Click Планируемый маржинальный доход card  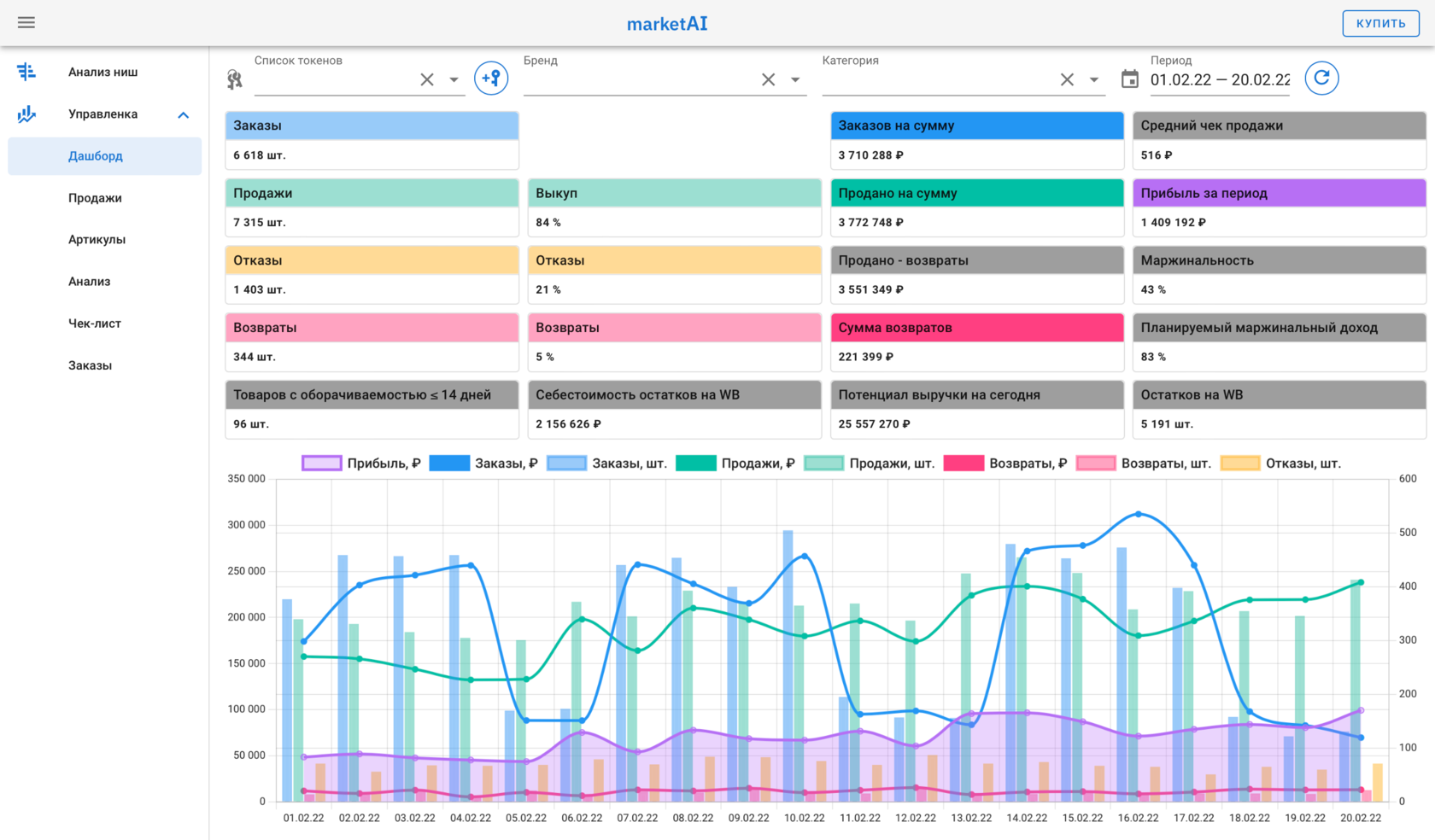[1280, 341]
